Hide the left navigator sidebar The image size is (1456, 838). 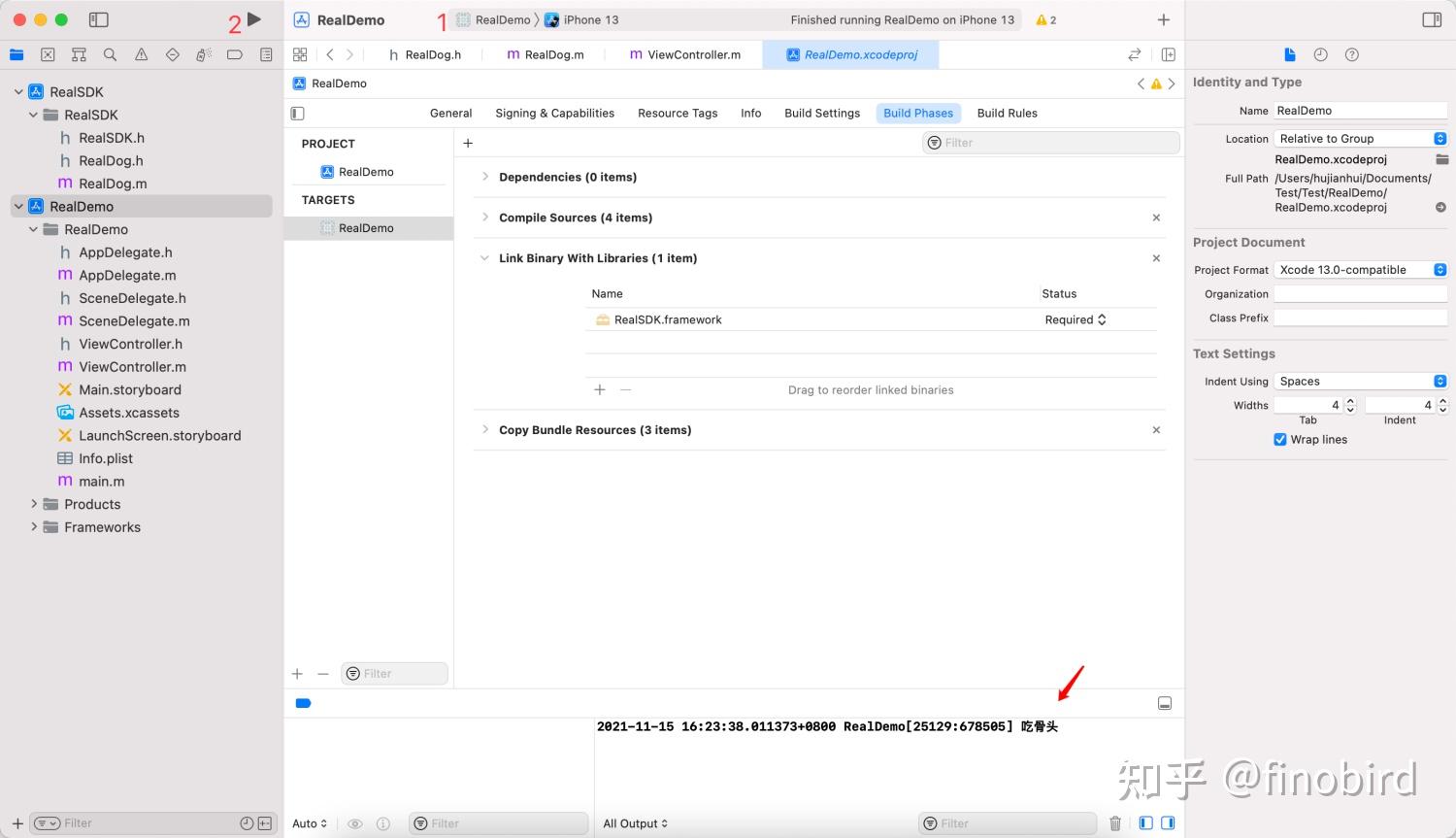(98, 19)
